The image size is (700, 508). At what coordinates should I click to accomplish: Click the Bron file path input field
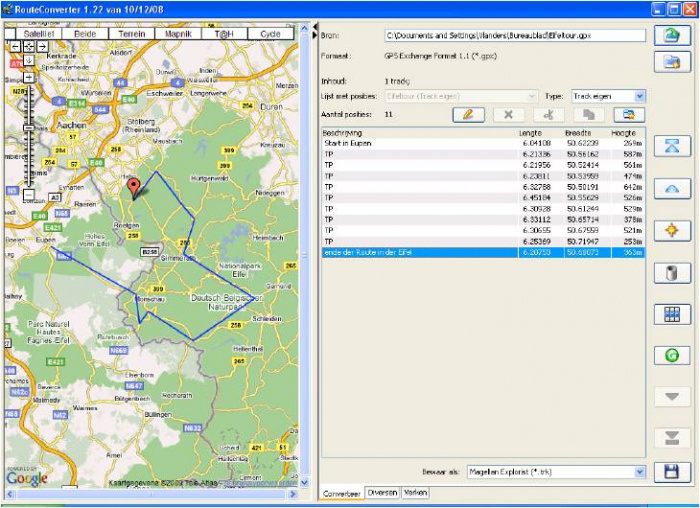click(515, 35)
